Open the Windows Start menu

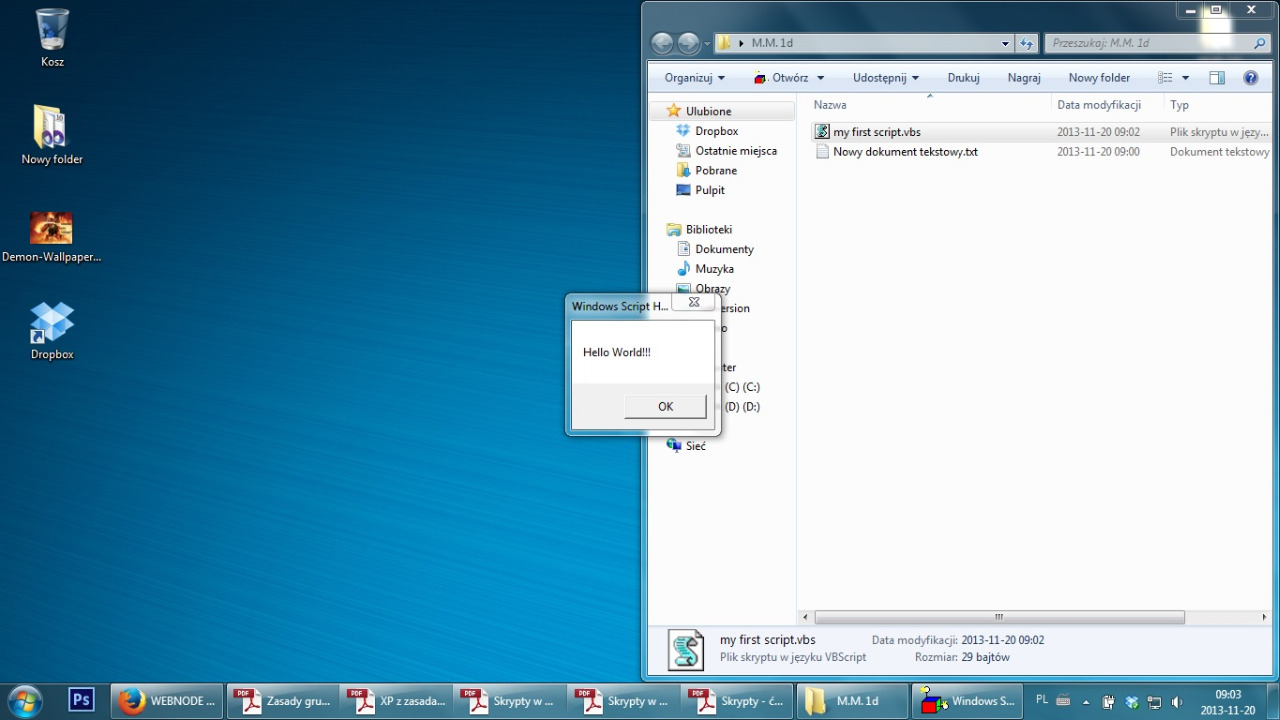point(25,701)
